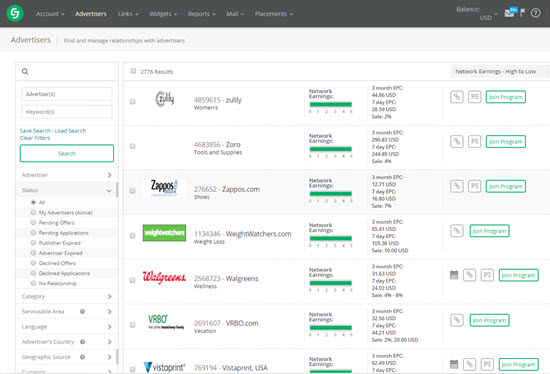
Task: Get links icon for zulily row
Action: (x=457, y=97)
